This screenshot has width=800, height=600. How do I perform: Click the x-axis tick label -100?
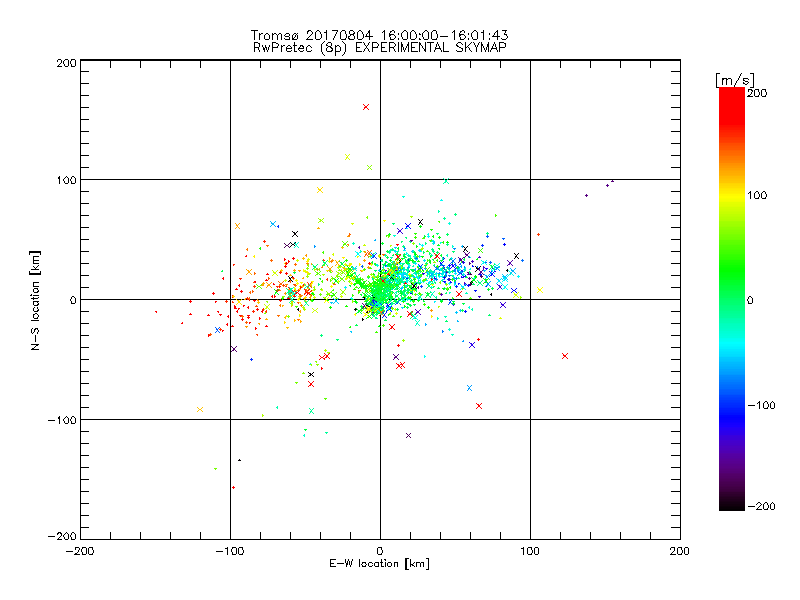pyautogui.click(x=230, y=551)
